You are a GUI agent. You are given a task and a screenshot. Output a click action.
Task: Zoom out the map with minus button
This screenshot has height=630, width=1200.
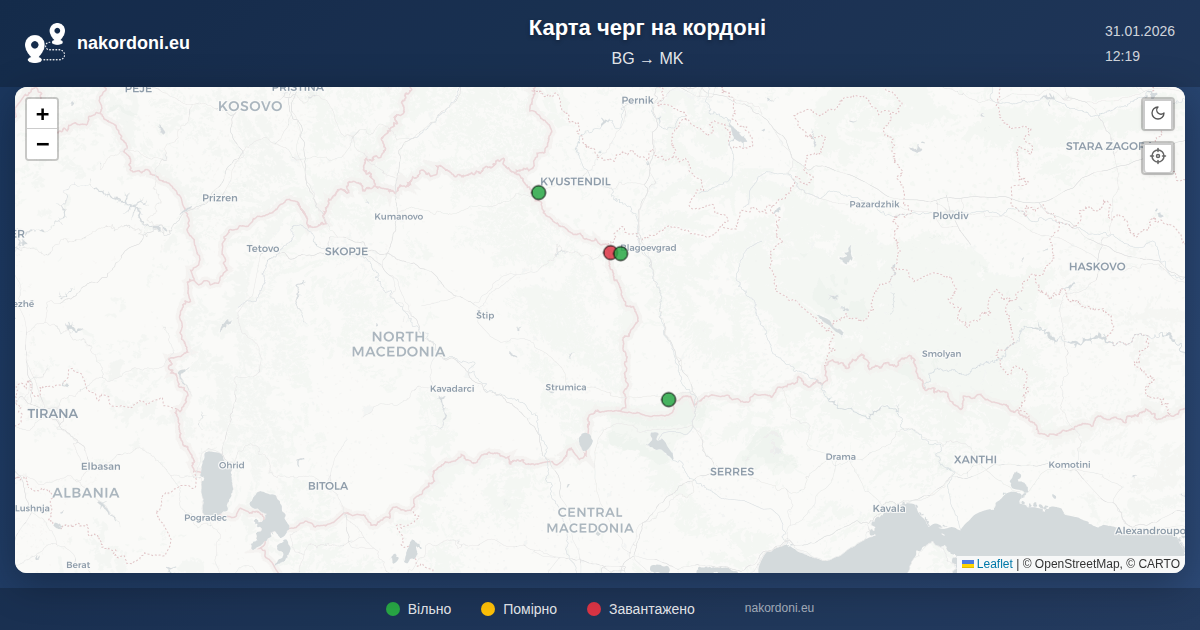pos(42,144)
